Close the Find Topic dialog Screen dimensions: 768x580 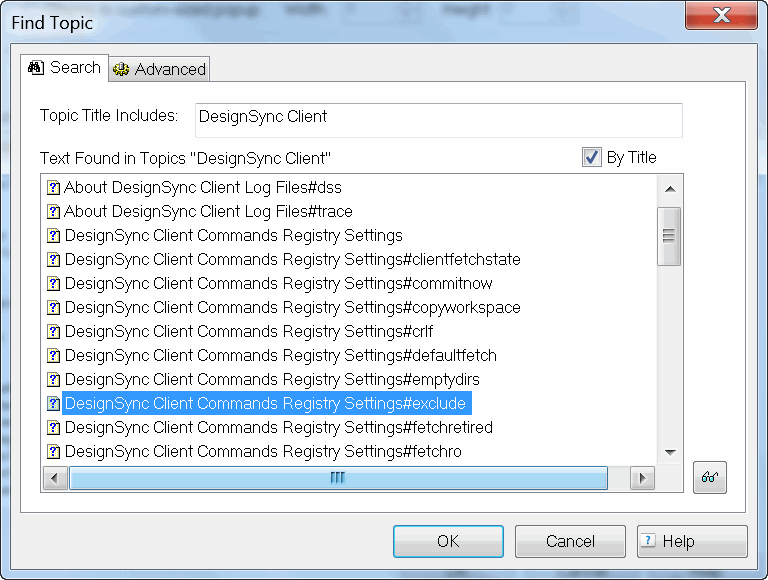coord(721,15)
